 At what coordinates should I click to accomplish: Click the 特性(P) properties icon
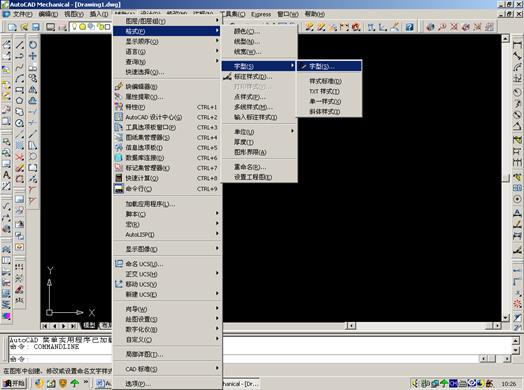119,107
